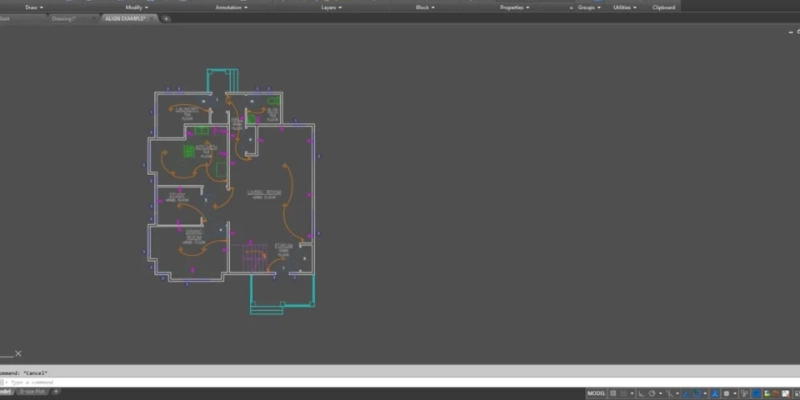The width and height of the screenshot is (800, 400).
Task: Toggle annotation visibility blue figure icon
Action: pos(715,393)
